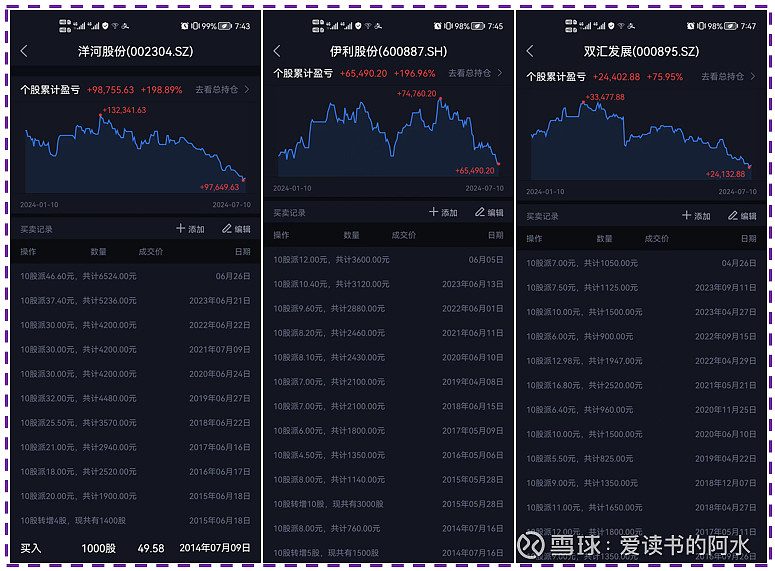Select row 10股派9.60元，共计2880.00元

388,308
